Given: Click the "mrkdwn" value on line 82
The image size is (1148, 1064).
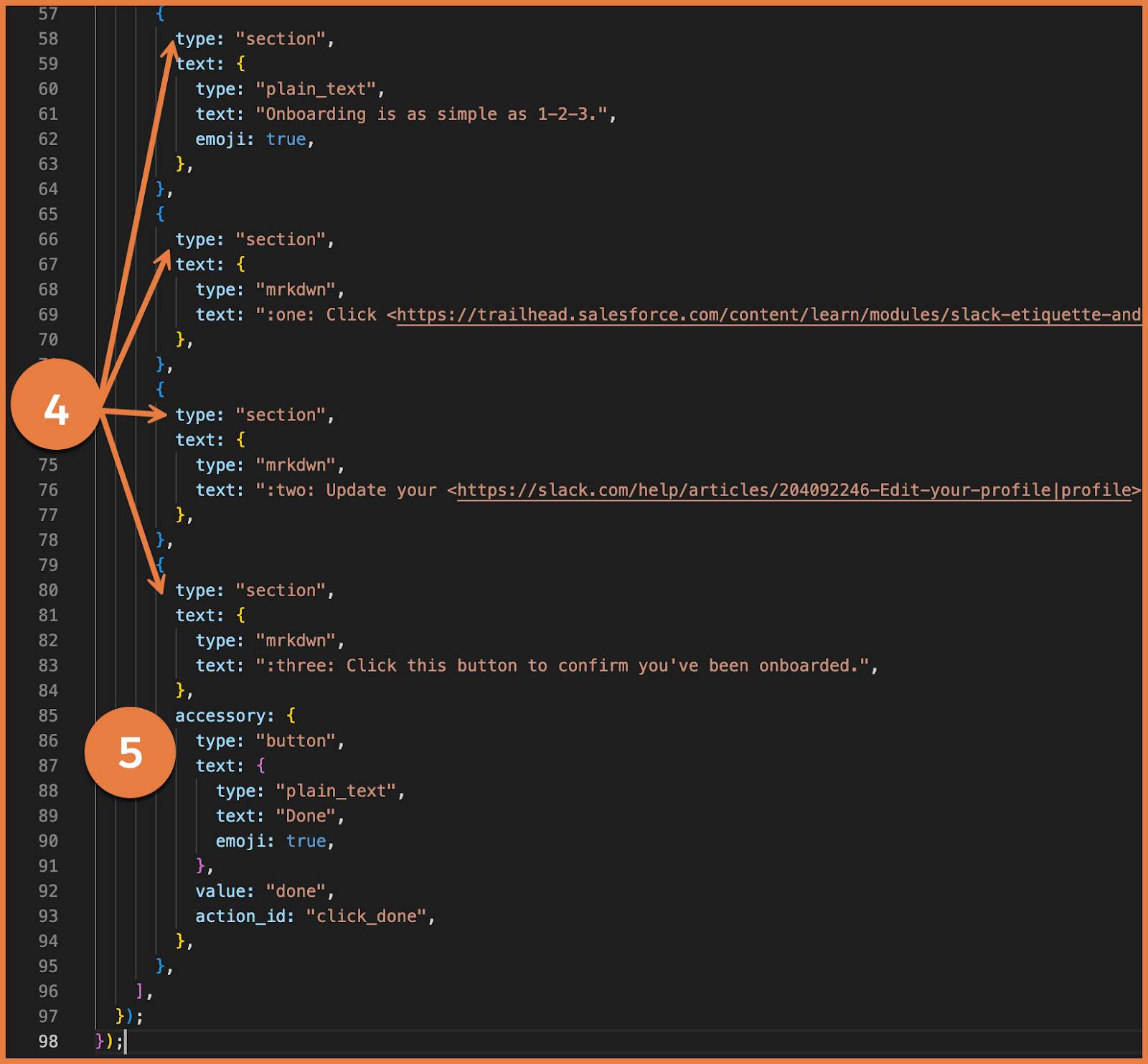Looking at the screenshot, I should coord(296,641).
